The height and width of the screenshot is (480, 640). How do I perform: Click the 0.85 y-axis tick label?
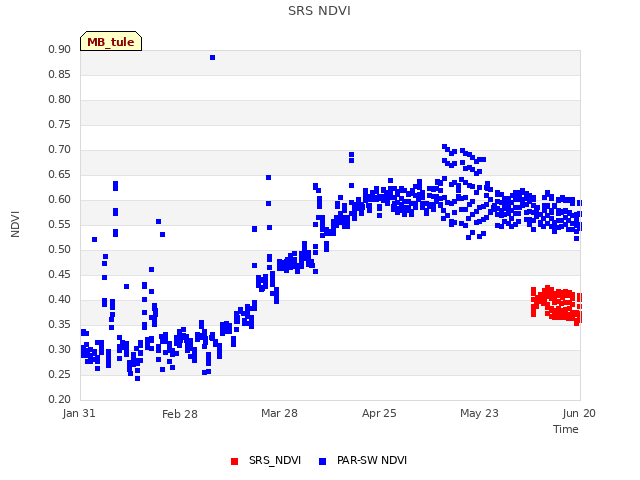click(60, 75)
